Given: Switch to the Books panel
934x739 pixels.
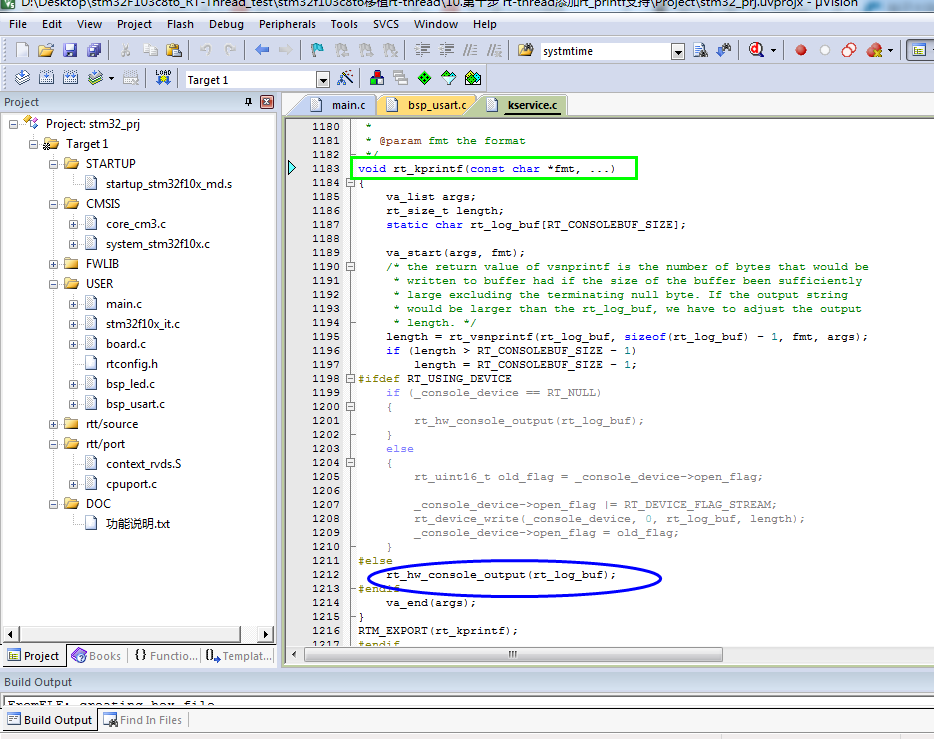Looking at the screenshot, I should point(96,655).
